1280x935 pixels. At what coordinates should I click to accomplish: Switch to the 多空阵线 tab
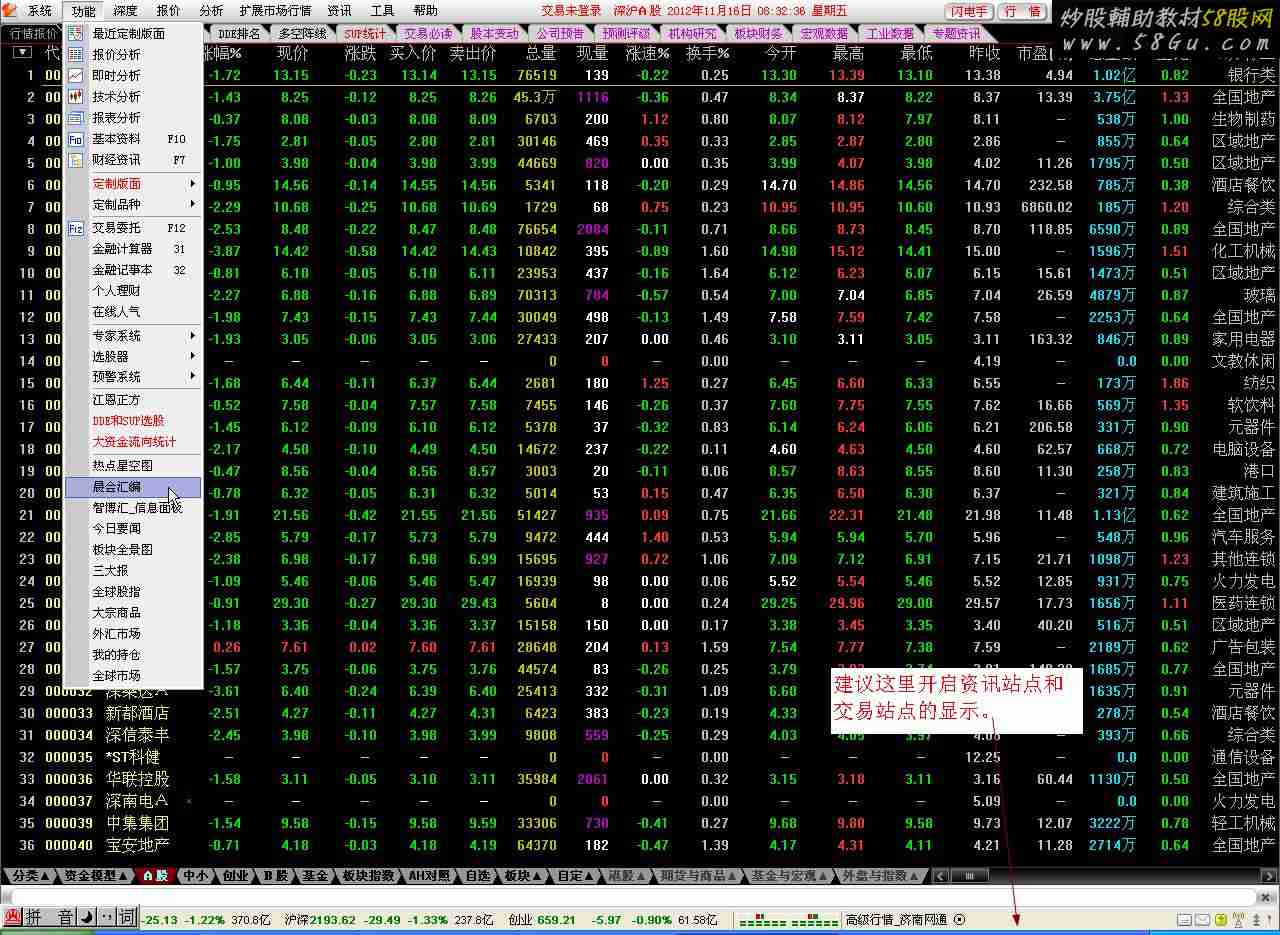click(x=303, y=34)
